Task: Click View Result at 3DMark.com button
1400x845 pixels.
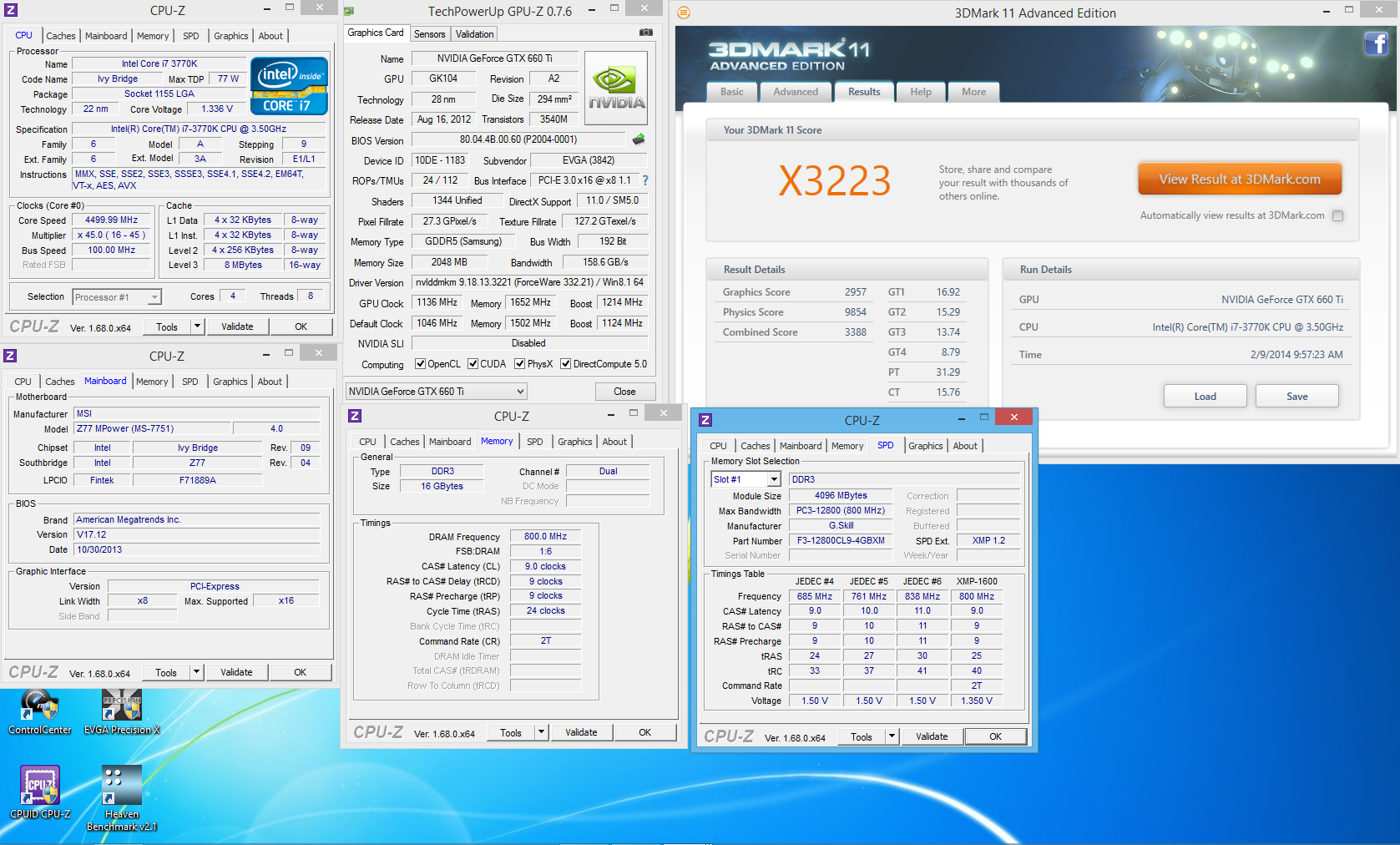Action: [1240, 179]
